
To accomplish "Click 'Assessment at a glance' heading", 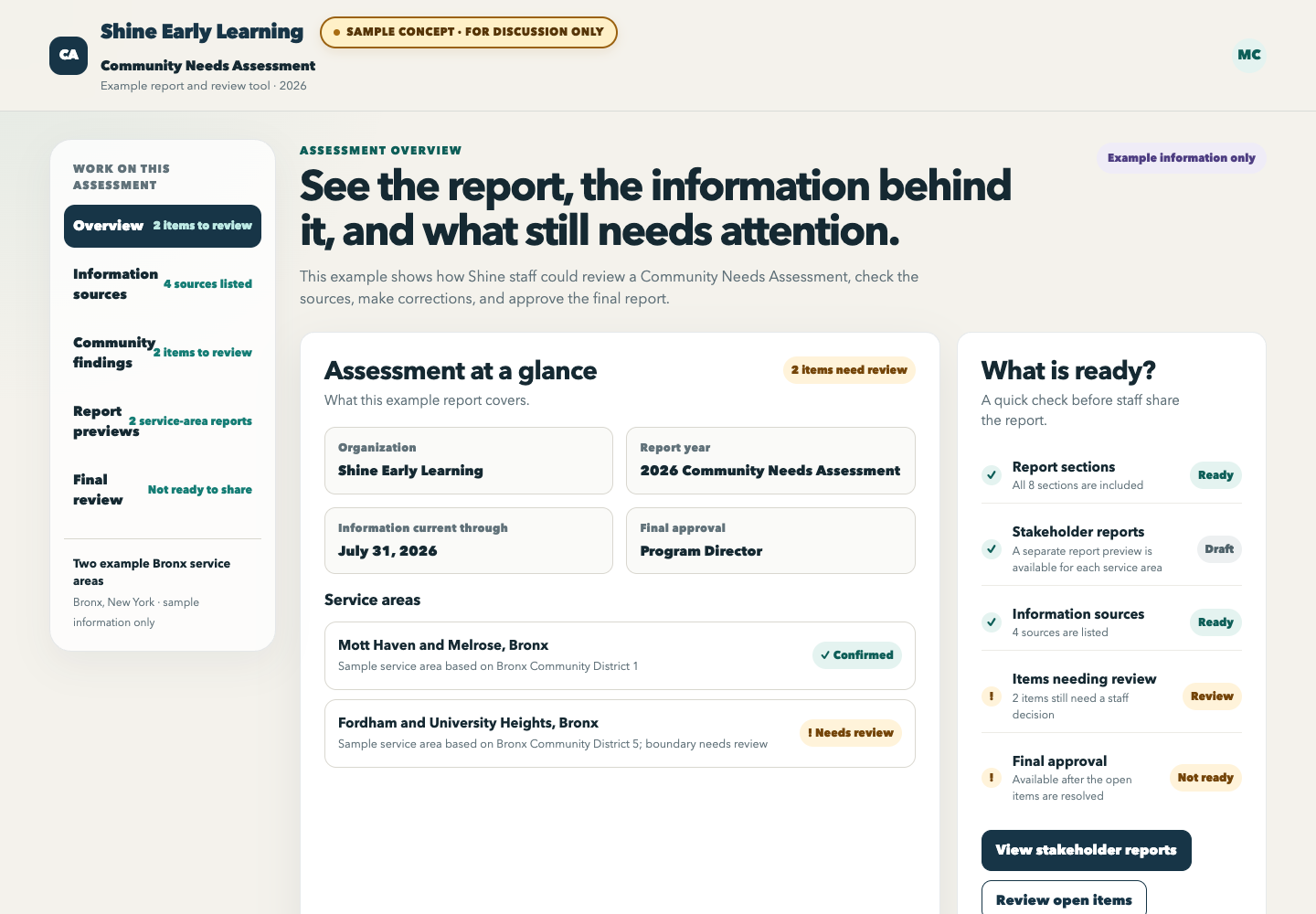I will click(461, 371).
